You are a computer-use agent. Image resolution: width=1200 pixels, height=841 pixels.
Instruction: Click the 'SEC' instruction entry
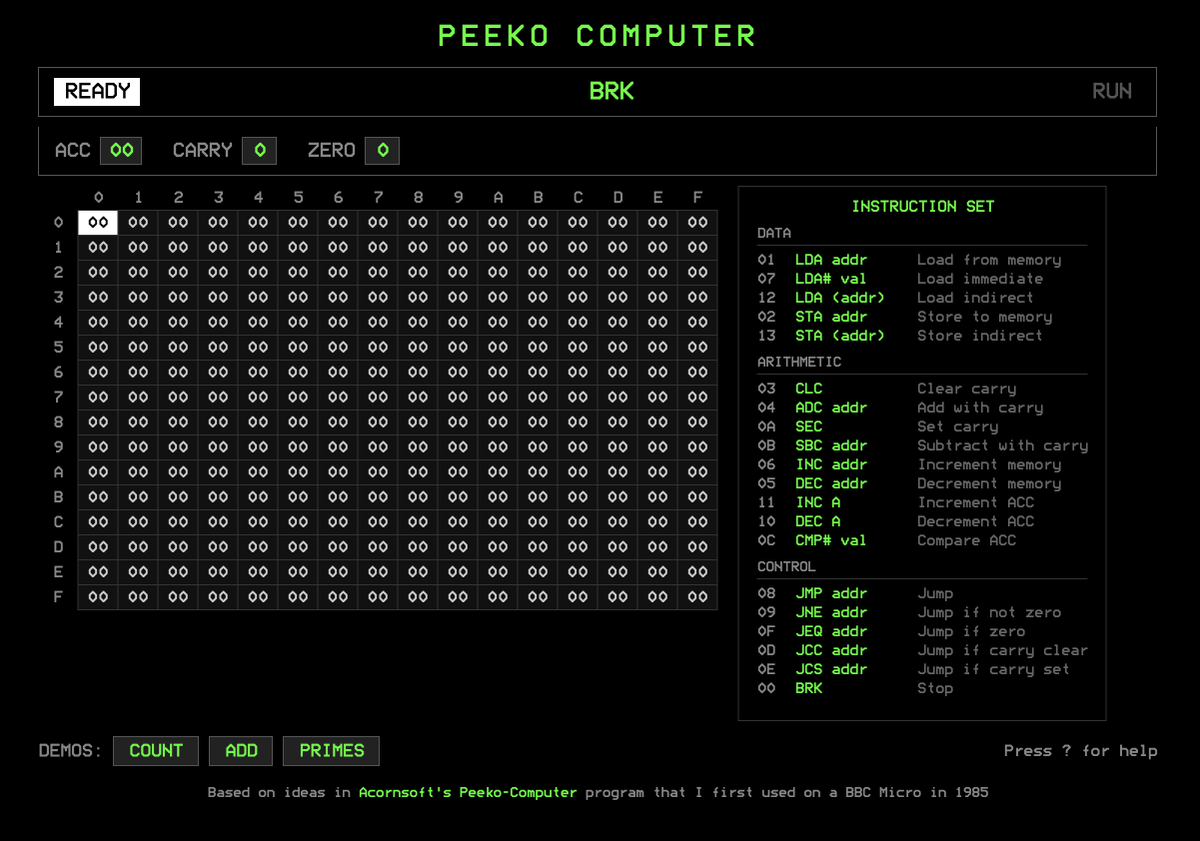pos(809,427)
